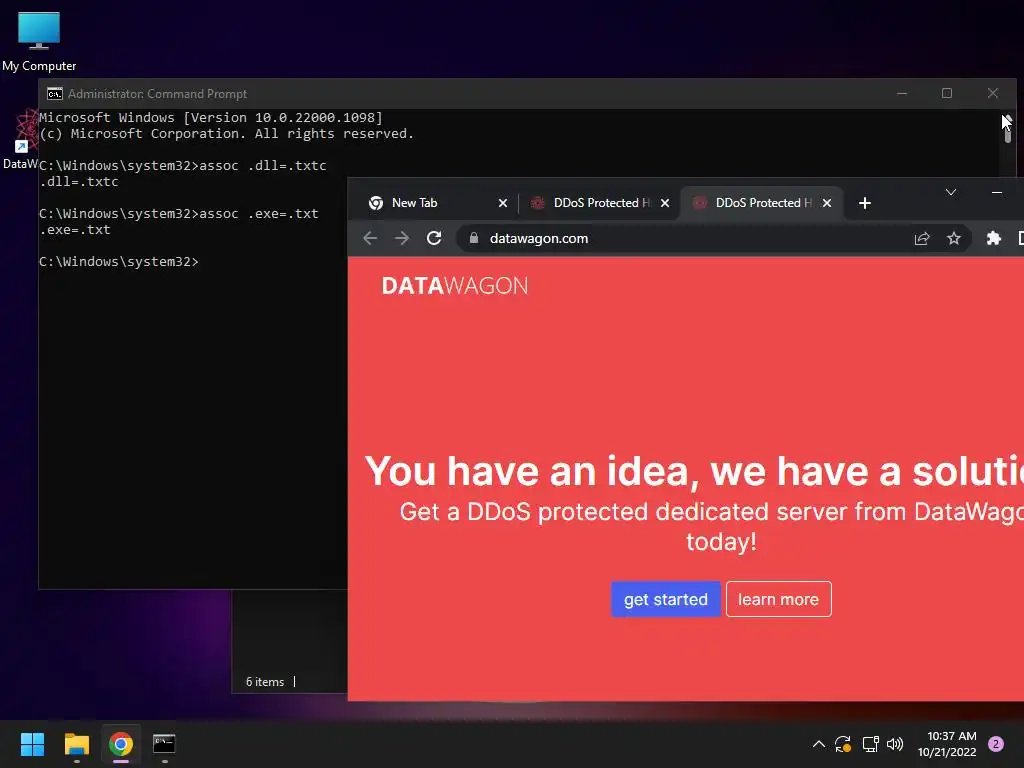Click the Command Prompt taskbar icon
Viewport: 1024px width, 768px height.
tap(164, 744)
